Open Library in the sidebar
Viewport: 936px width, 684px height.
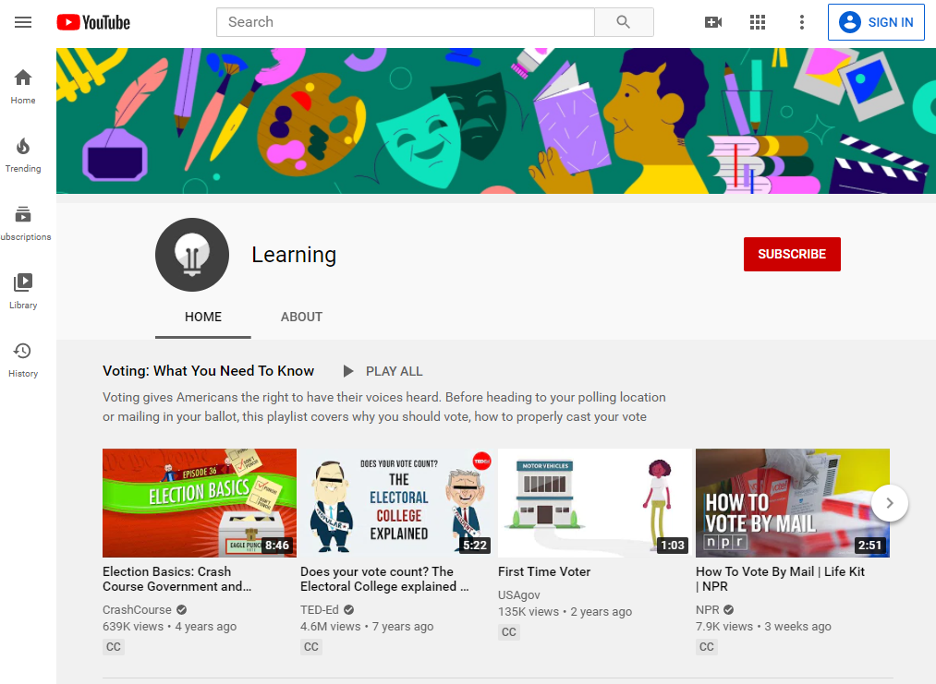click(23, 291)
